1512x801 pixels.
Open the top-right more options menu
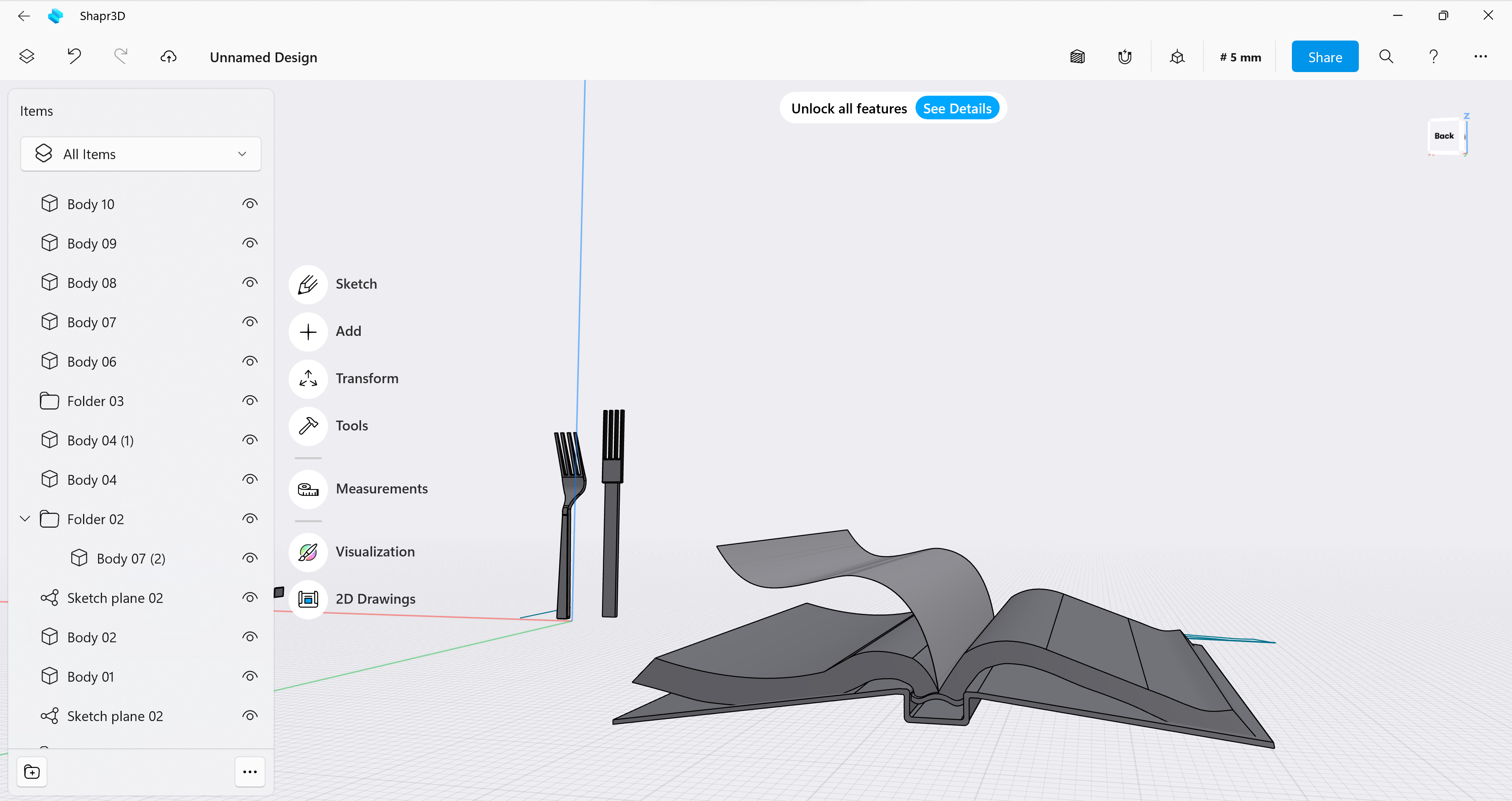pos(1480,57)
